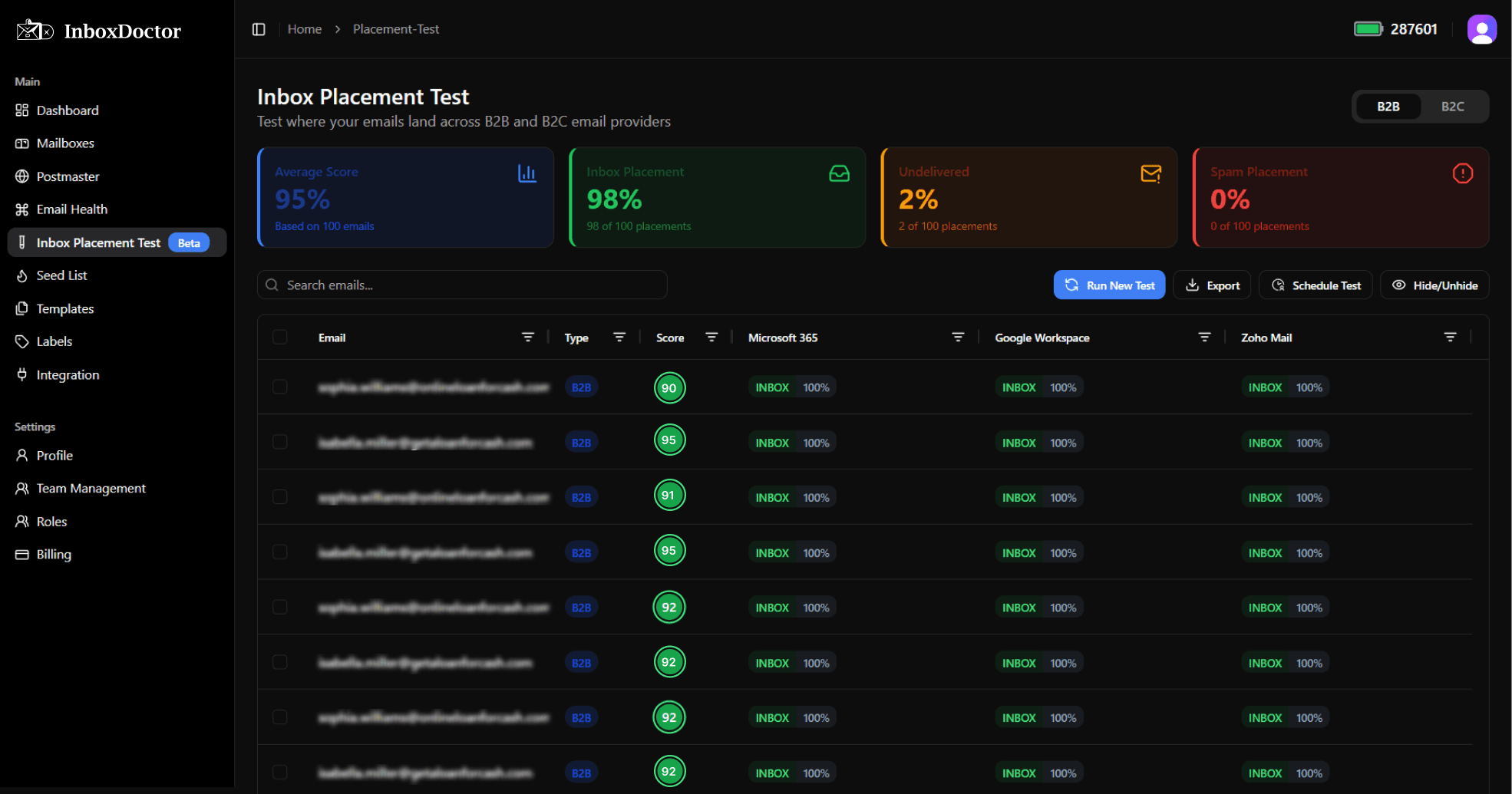Click the Hide/Unhide button
Screen dimensions: 1512x794
coord(1434,285)
